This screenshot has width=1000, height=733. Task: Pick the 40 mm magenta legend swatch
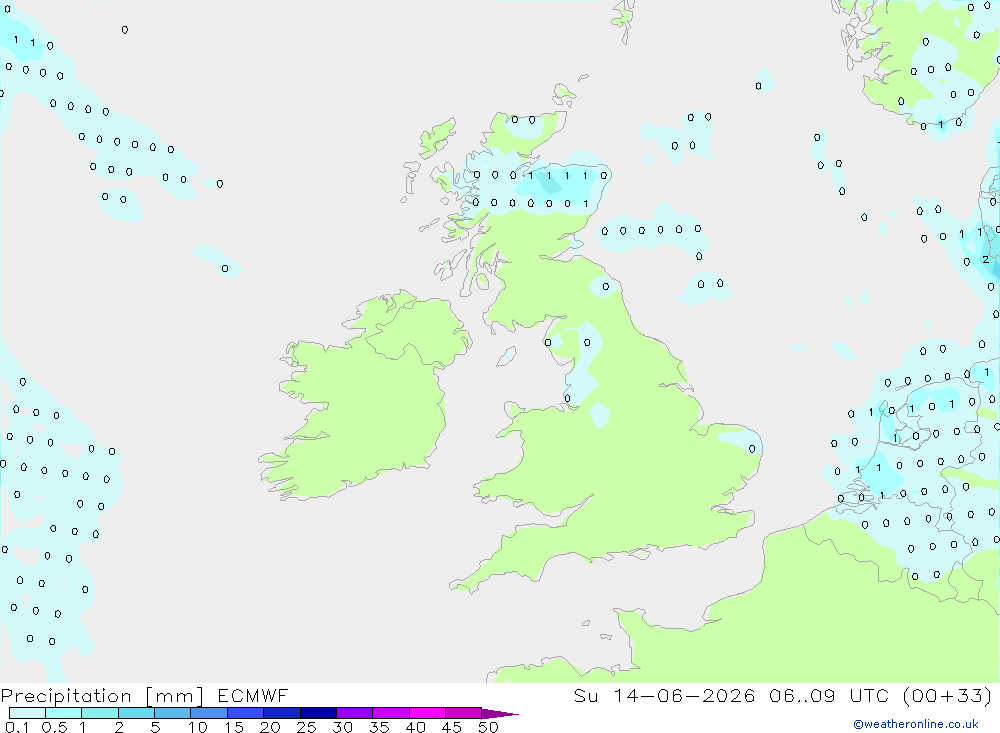tap(427, 713)
